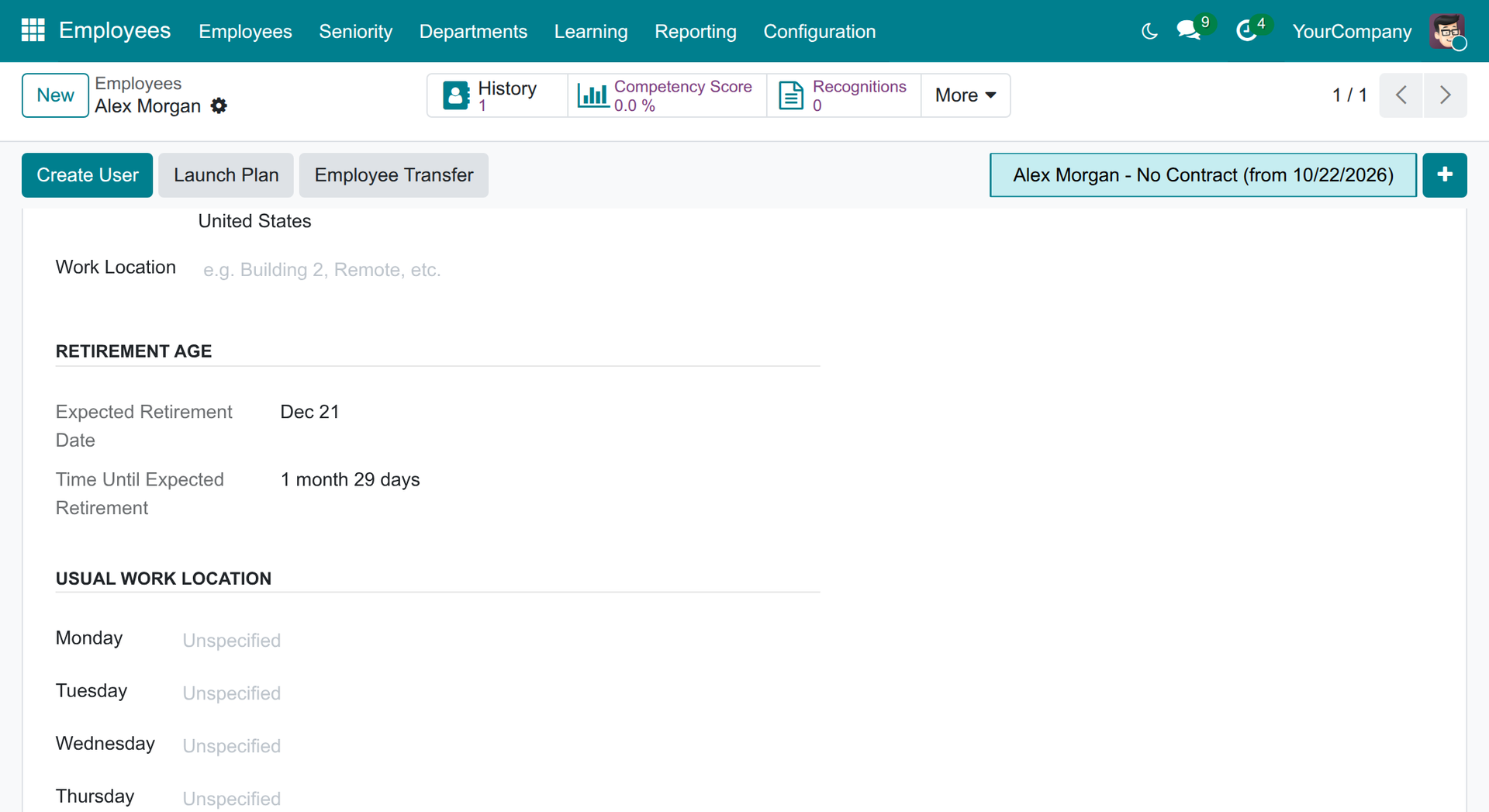Image resolution: width=1489 pixels, height=812 pixels.
Task: Open the Reporting menu
Action: (x=695, y=31)
